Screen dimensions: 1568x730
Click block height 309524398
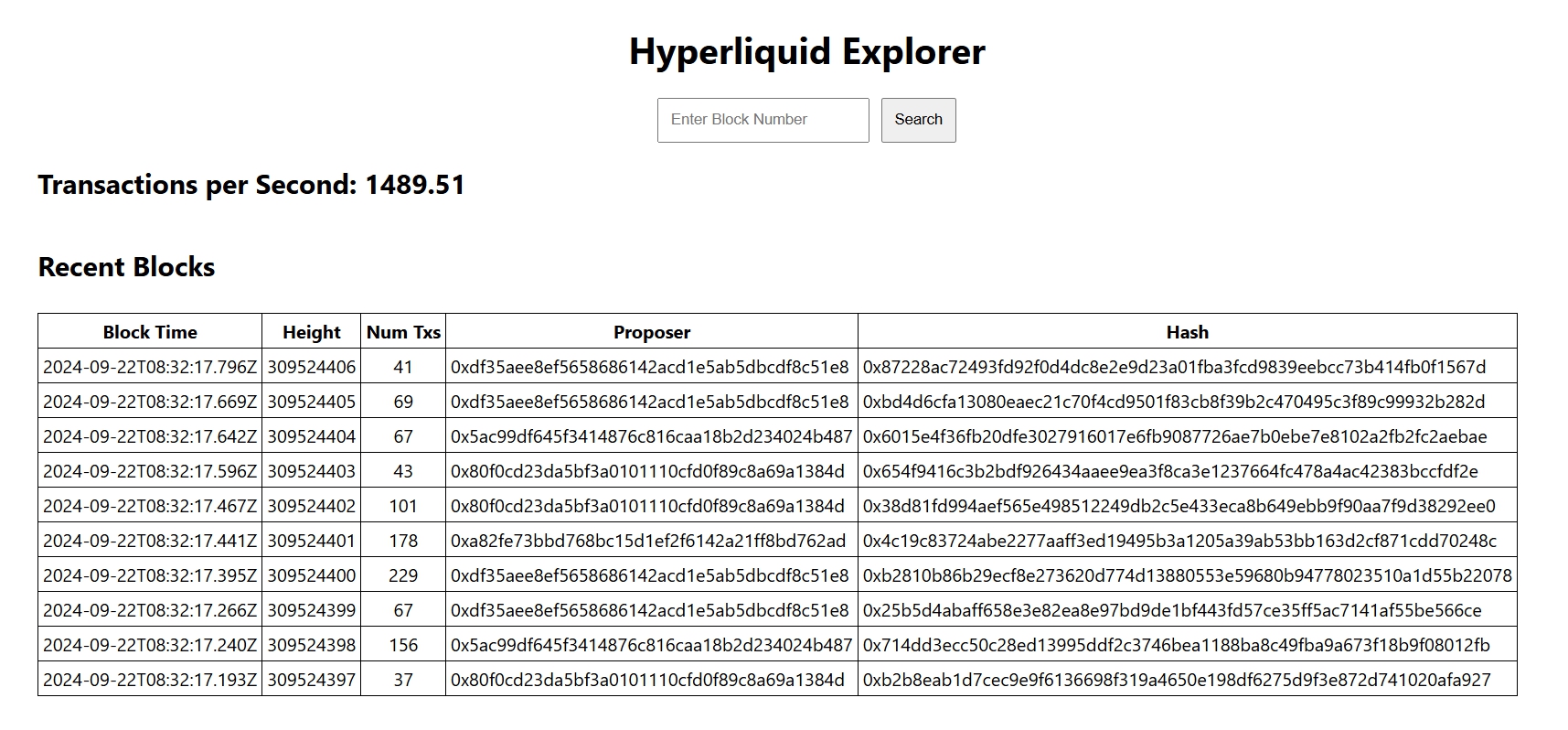pos(312,645)
